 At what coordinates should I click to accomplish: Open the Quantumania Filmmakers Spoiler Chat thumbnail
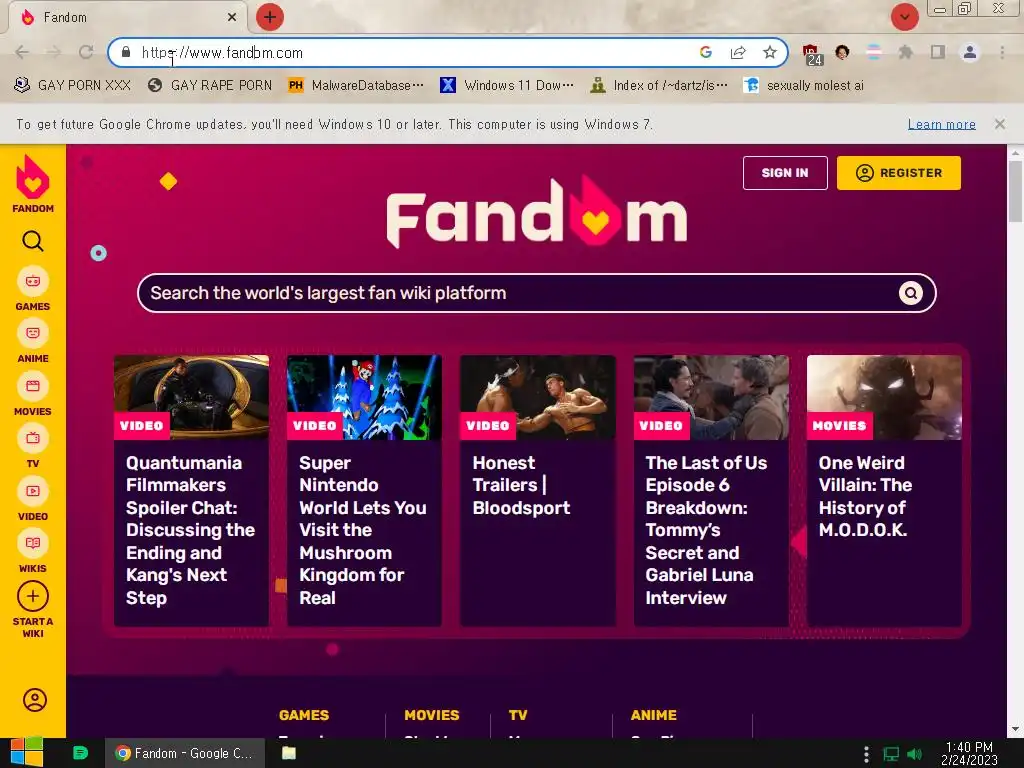(191, 397)
